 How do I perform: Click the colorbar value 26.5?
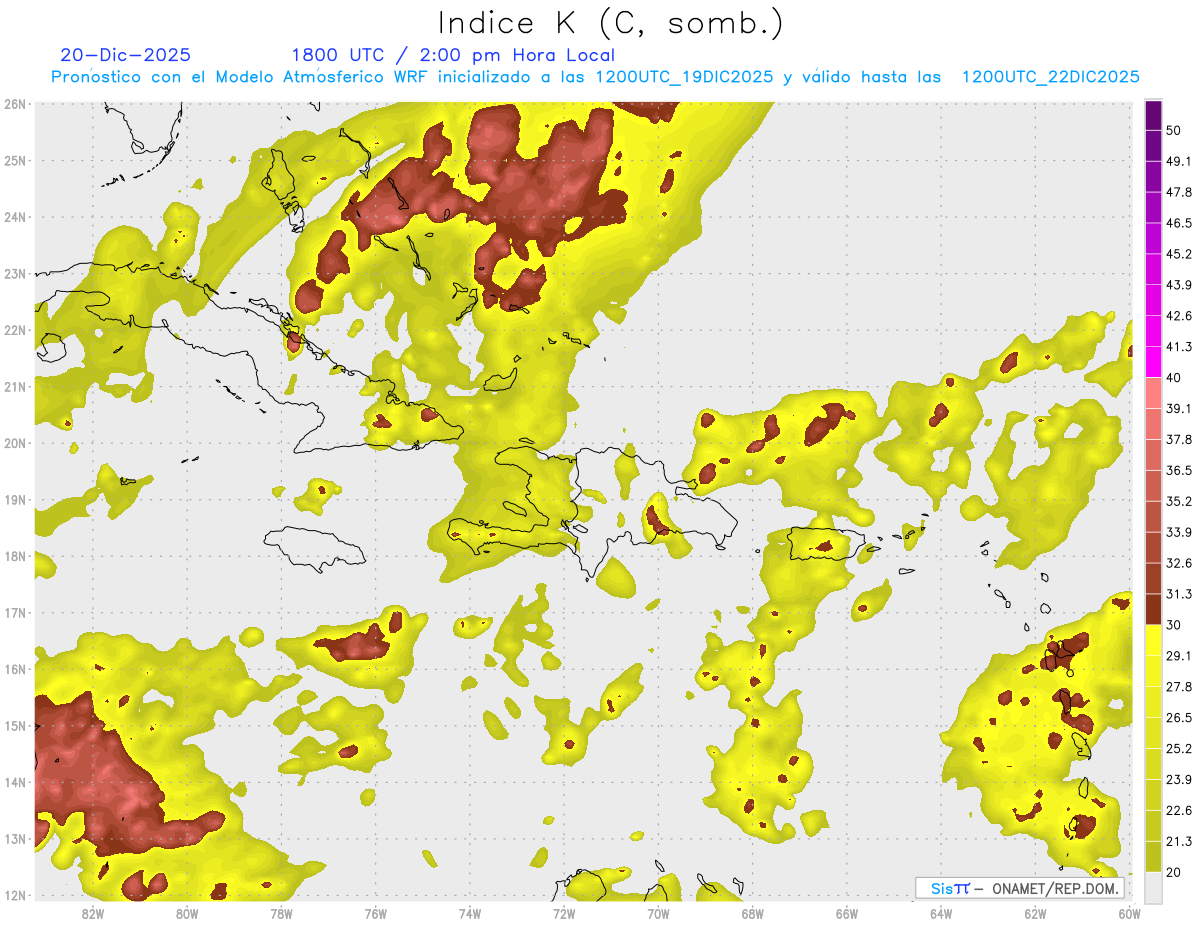pos(1178,718)
